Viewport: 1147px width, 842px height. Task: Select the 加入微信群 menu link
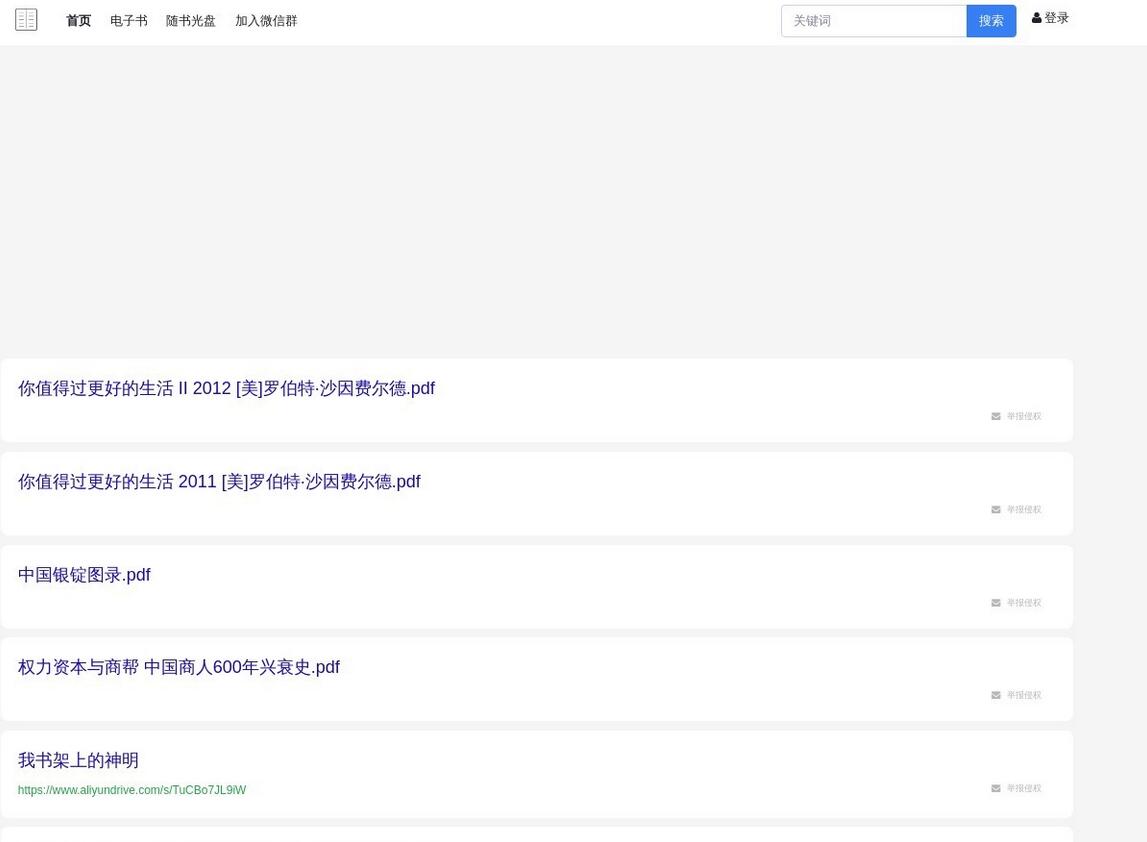[266, 21]
